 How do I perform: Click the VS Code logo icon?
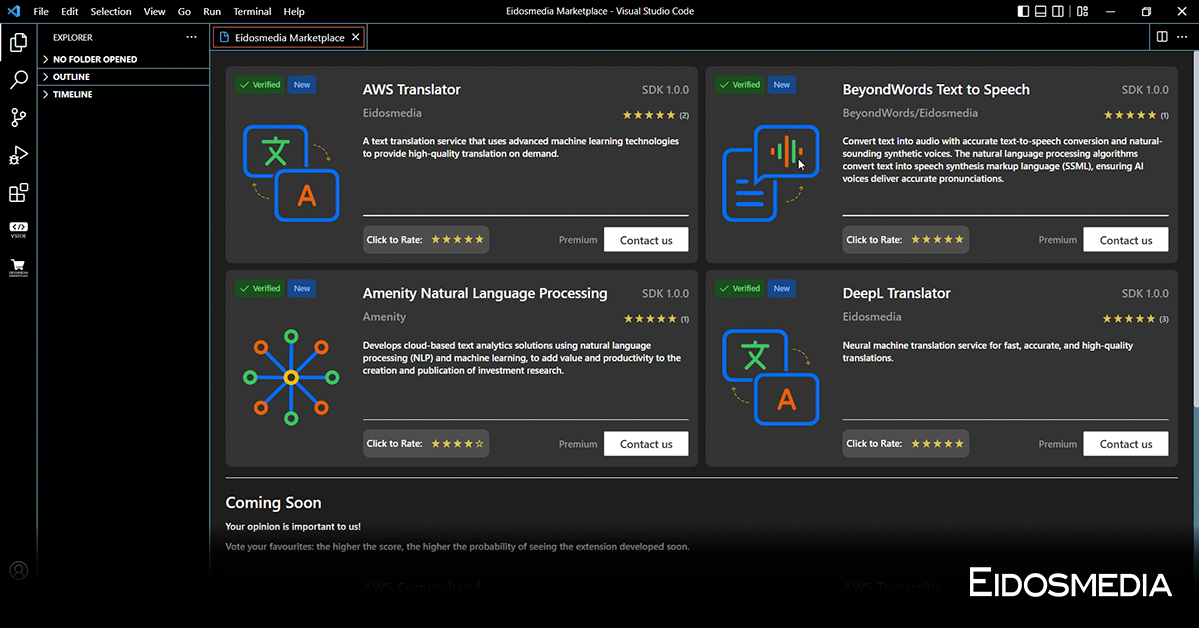[14, 11]
